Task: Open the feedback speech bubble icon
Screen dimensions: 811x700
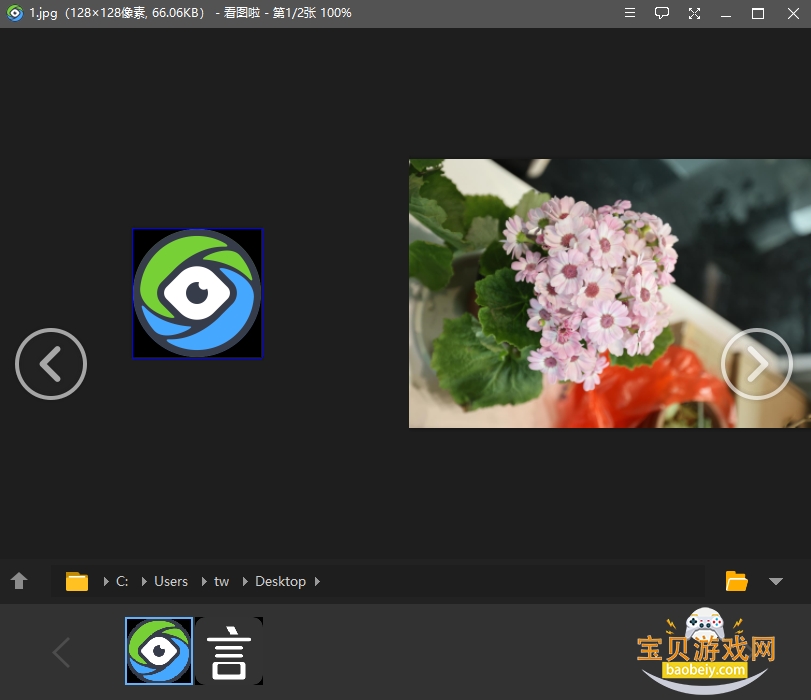Action: pos(662,13)
